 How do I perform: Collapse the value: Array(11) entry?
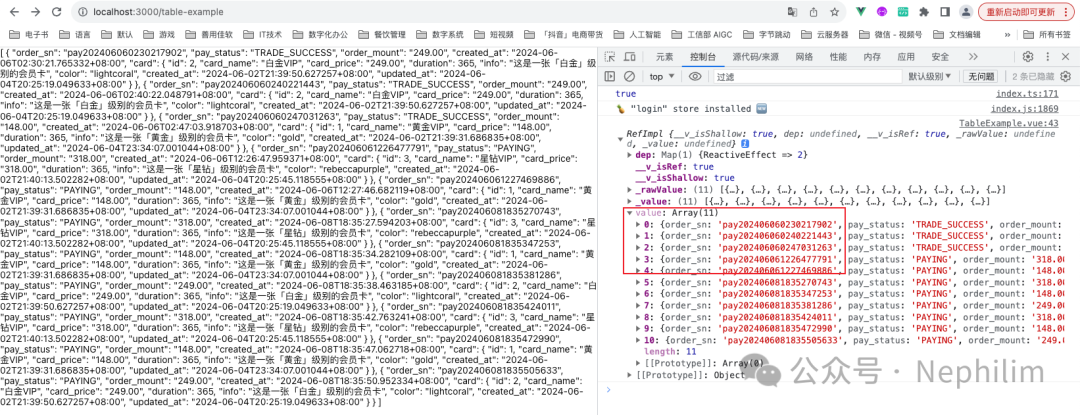[x=629, y=213]
